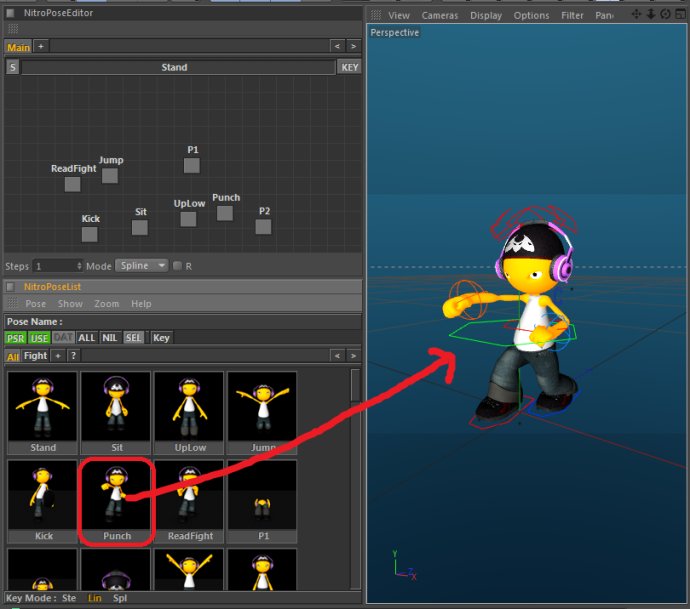Click the question mark help button in pose list
The height and width of the screenshot is (609, 690).
click(x=73, y=356)
